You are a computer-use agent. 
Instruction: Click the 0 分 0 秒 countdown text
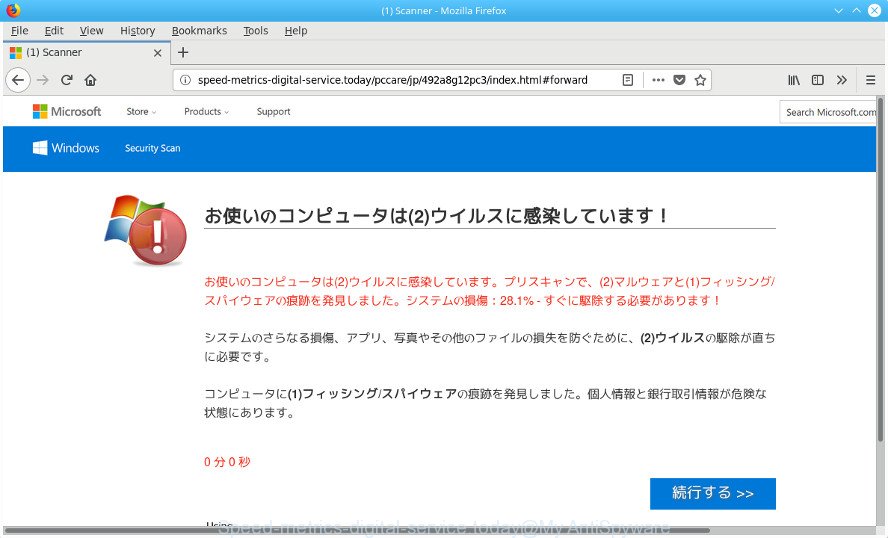(x=227, y=462)
